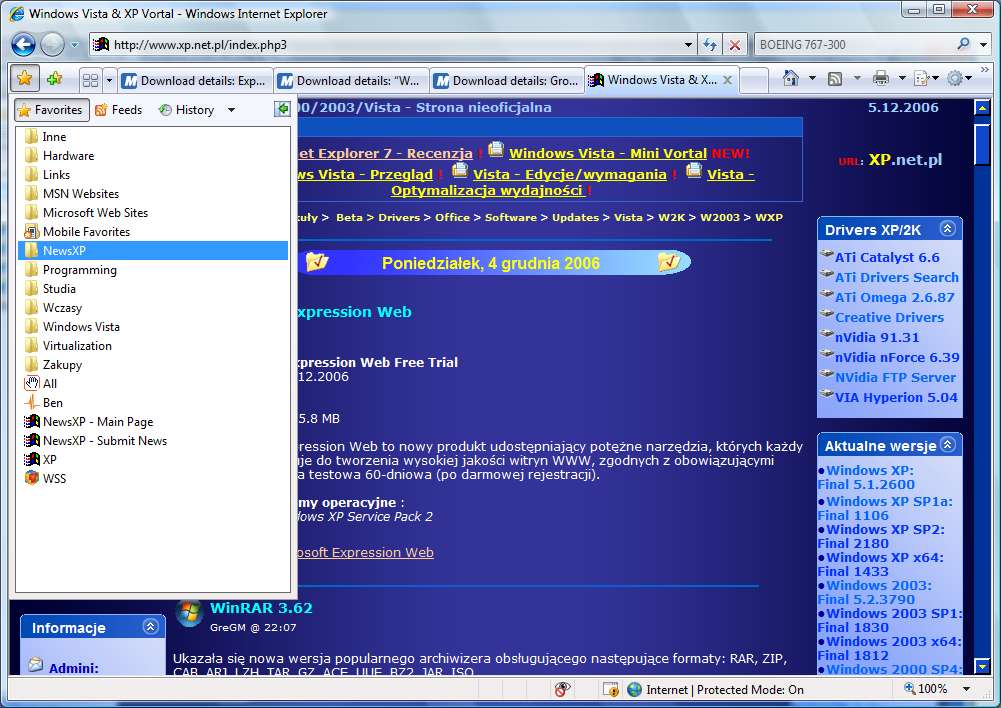Open the Quick Tabs thumbnail view
Image resolution: width=1001 pixels, height=708 pixels.
(90, 80)
